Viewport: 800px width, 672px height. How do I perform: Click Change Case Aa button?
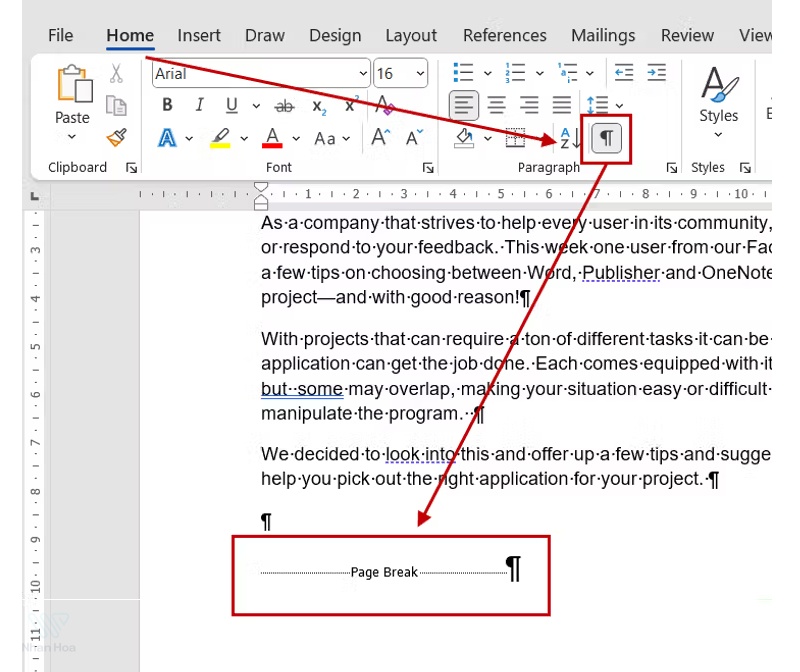tap(325, 138)
